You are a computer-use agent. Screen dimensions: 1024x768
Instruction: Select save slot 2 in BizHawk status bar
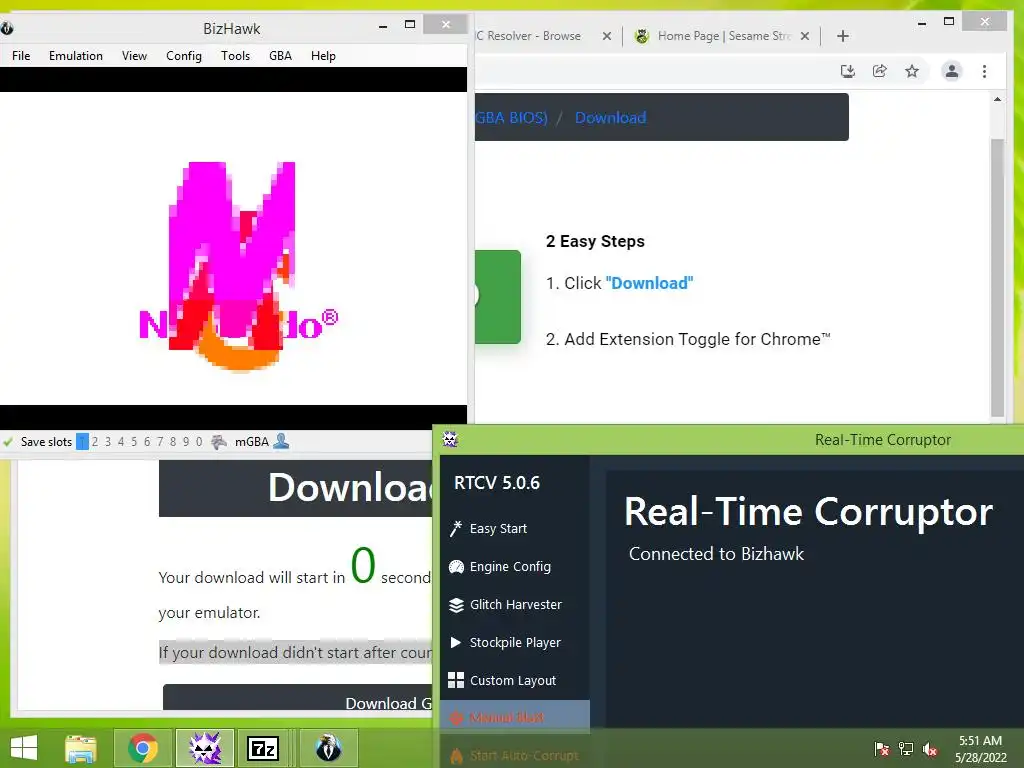tap(95, 442)
